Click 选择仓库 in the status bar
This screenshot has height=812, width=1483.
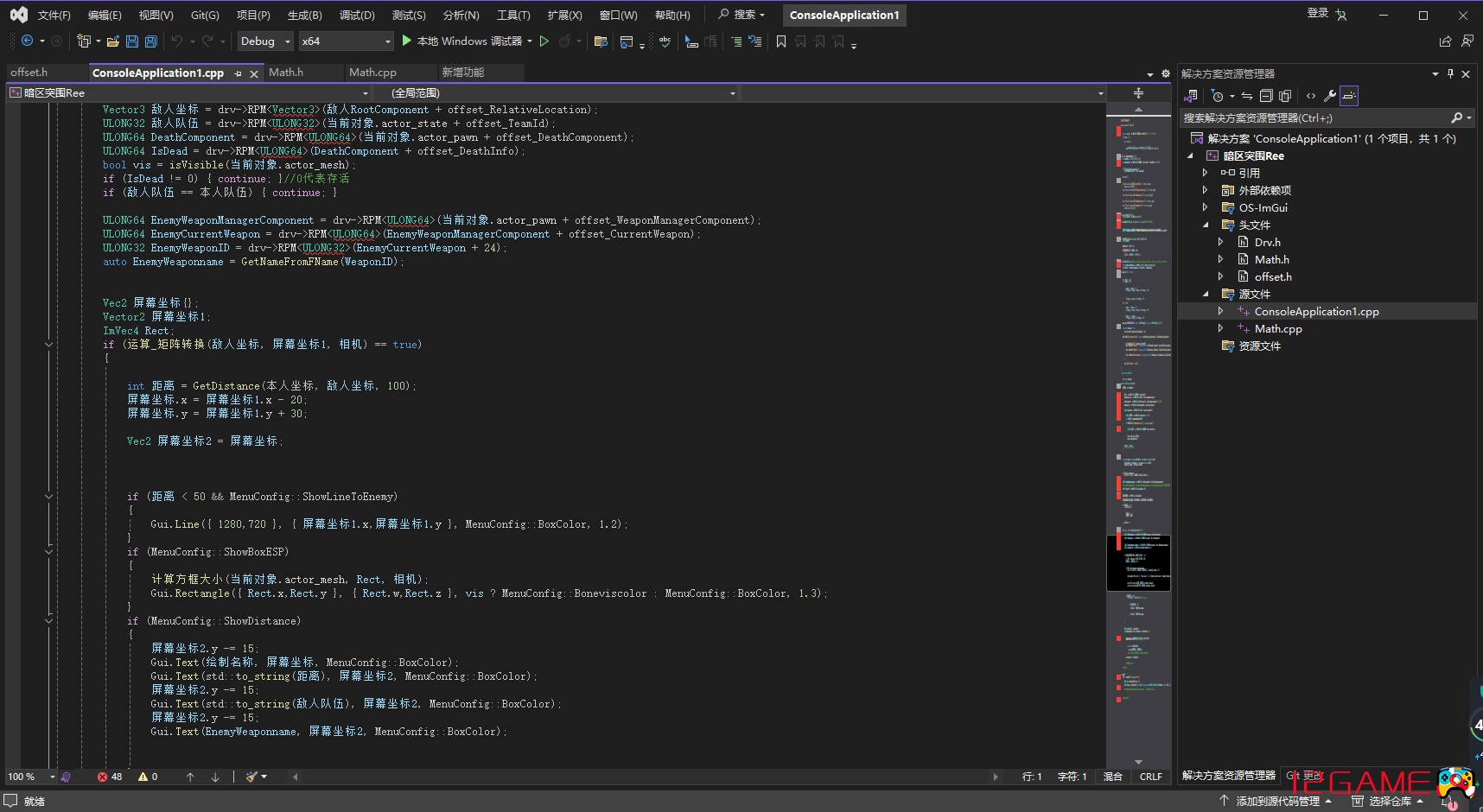tap(1387, 801)
